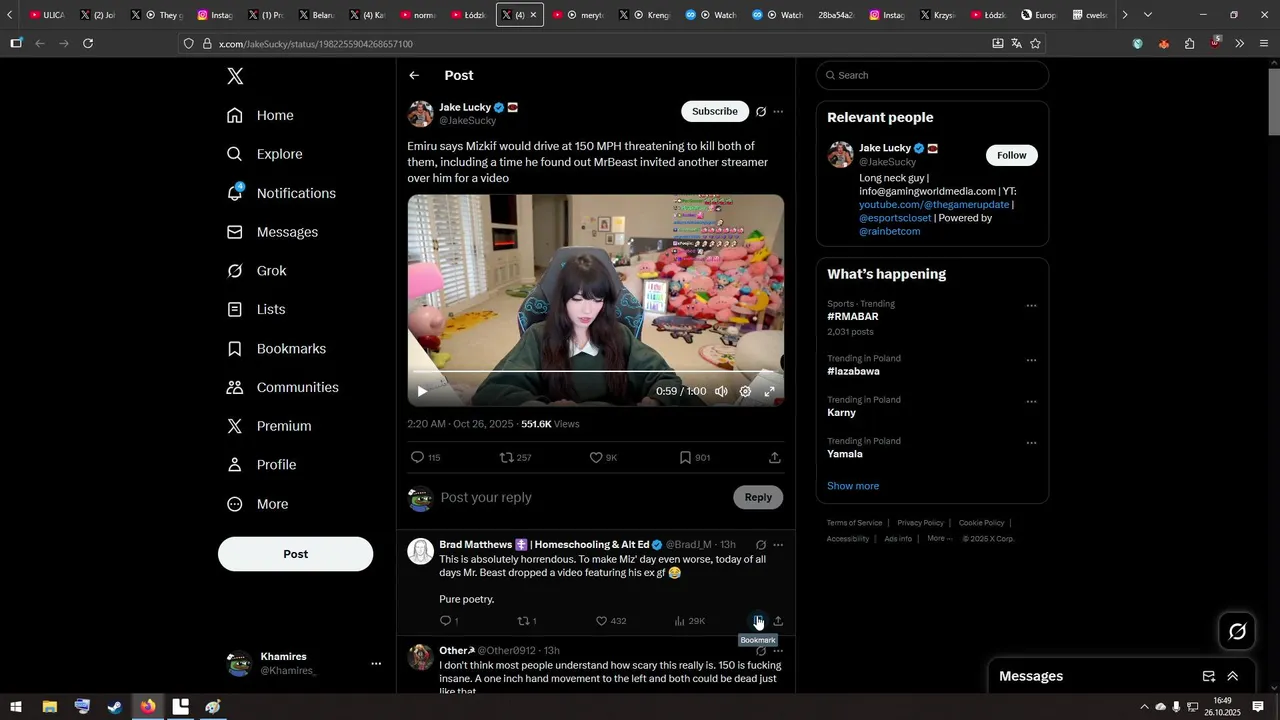Viewport: 1280px width, 720px height.
Task: Repost the post with 257 reposts
Action: point(515,457)
